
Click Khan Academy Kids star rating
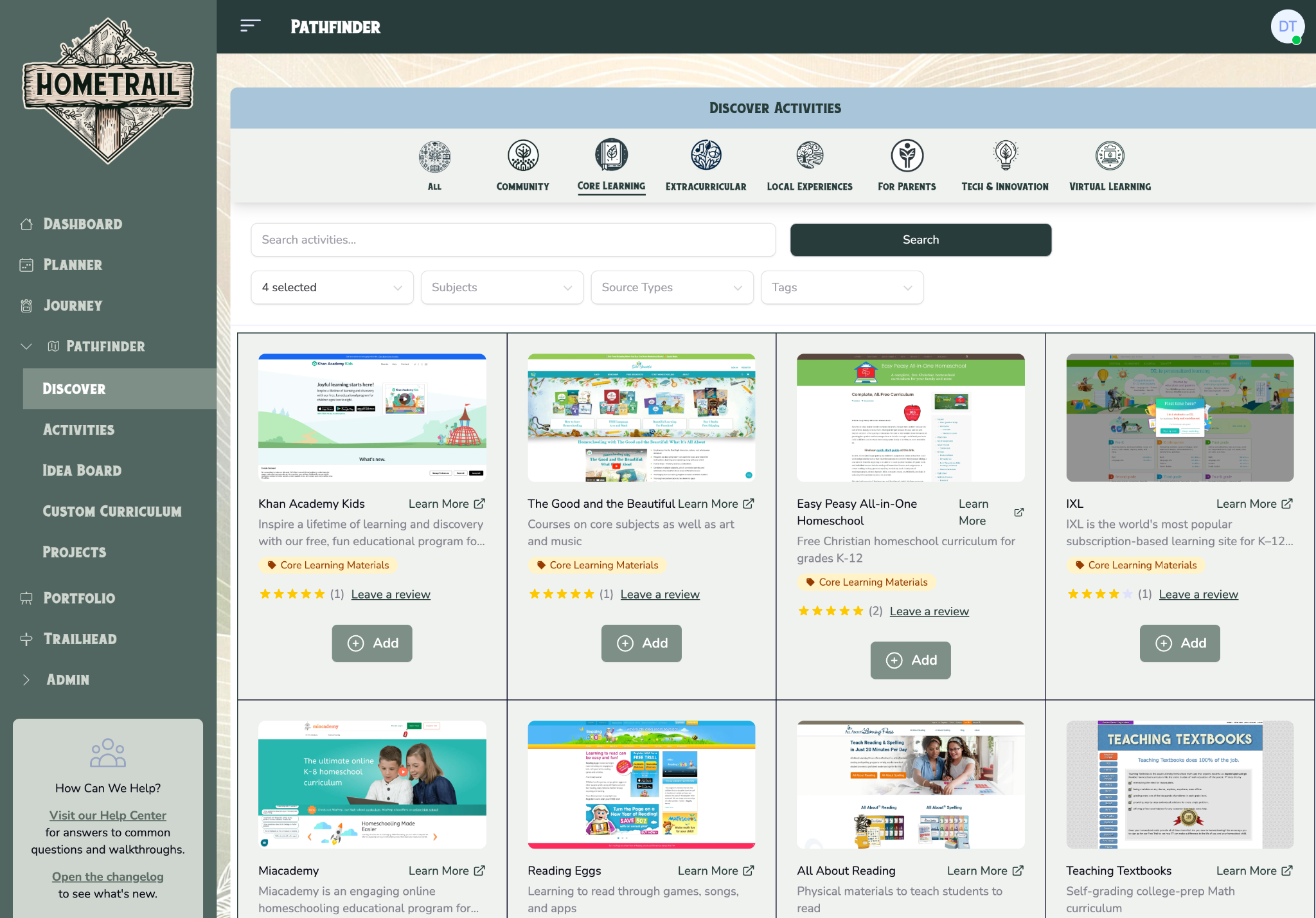tap(292, 595)
